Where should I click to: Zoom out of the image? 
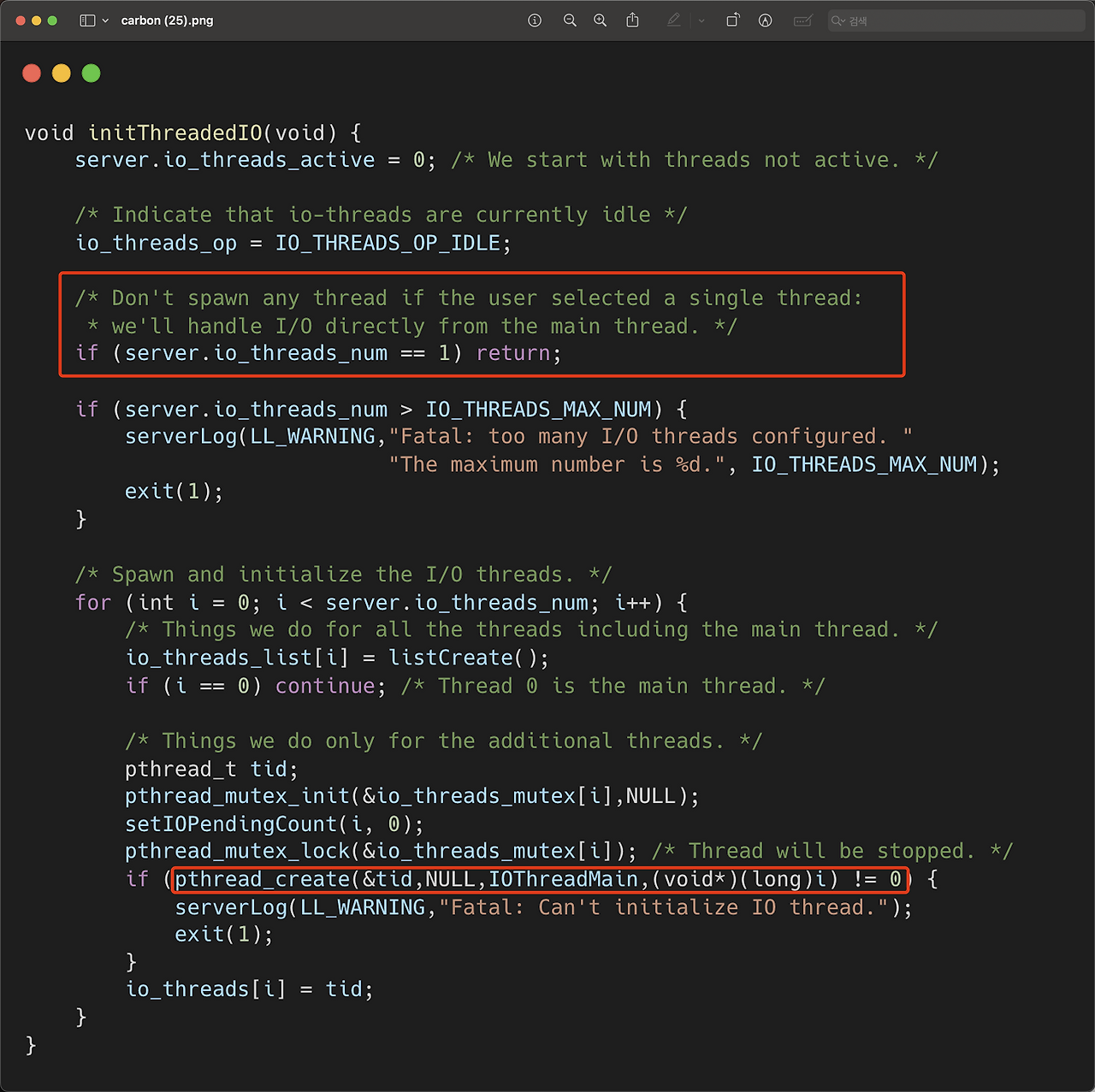click(570, 21)
